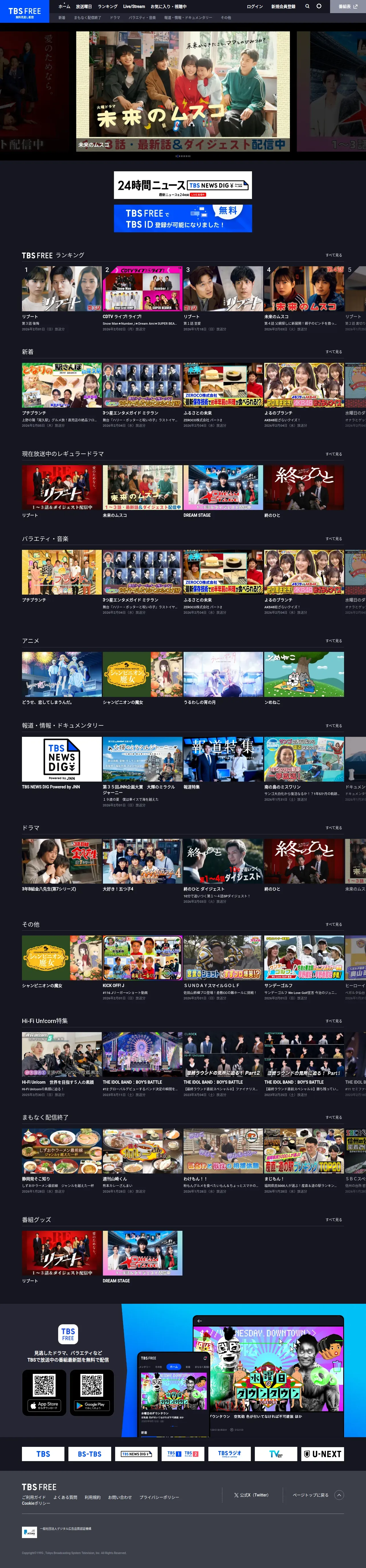Click the ログイン link
Viewport: 366px width, 1568px height.
coord(255,6)
